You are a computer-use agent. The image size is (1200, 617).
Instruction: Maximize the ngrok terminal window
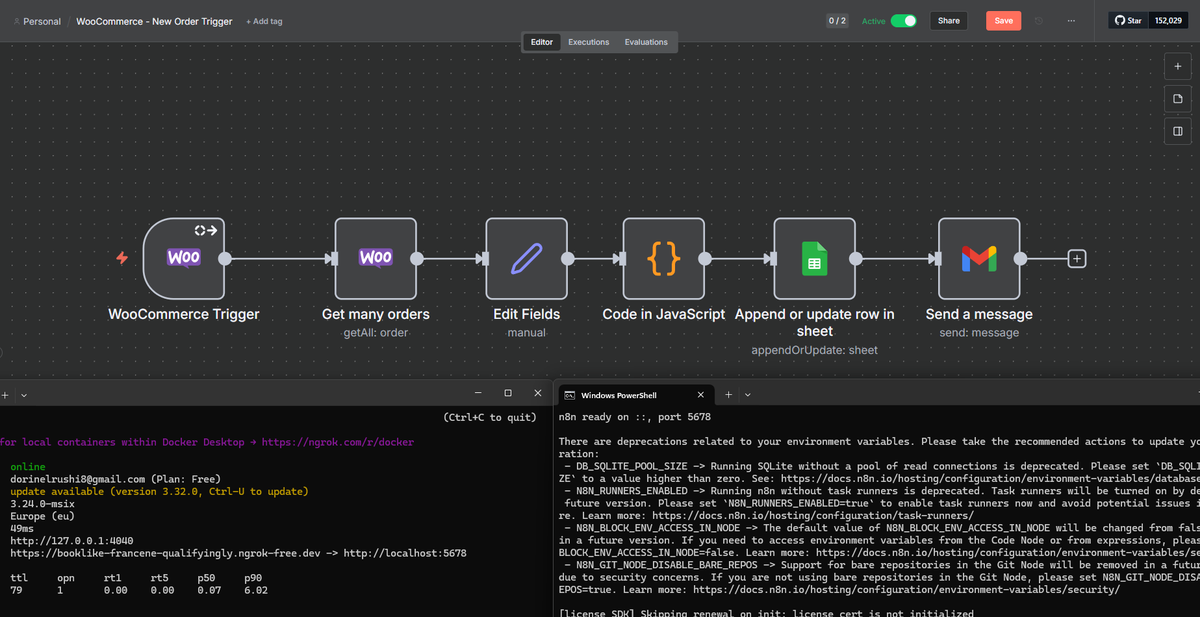click(508, 393)
